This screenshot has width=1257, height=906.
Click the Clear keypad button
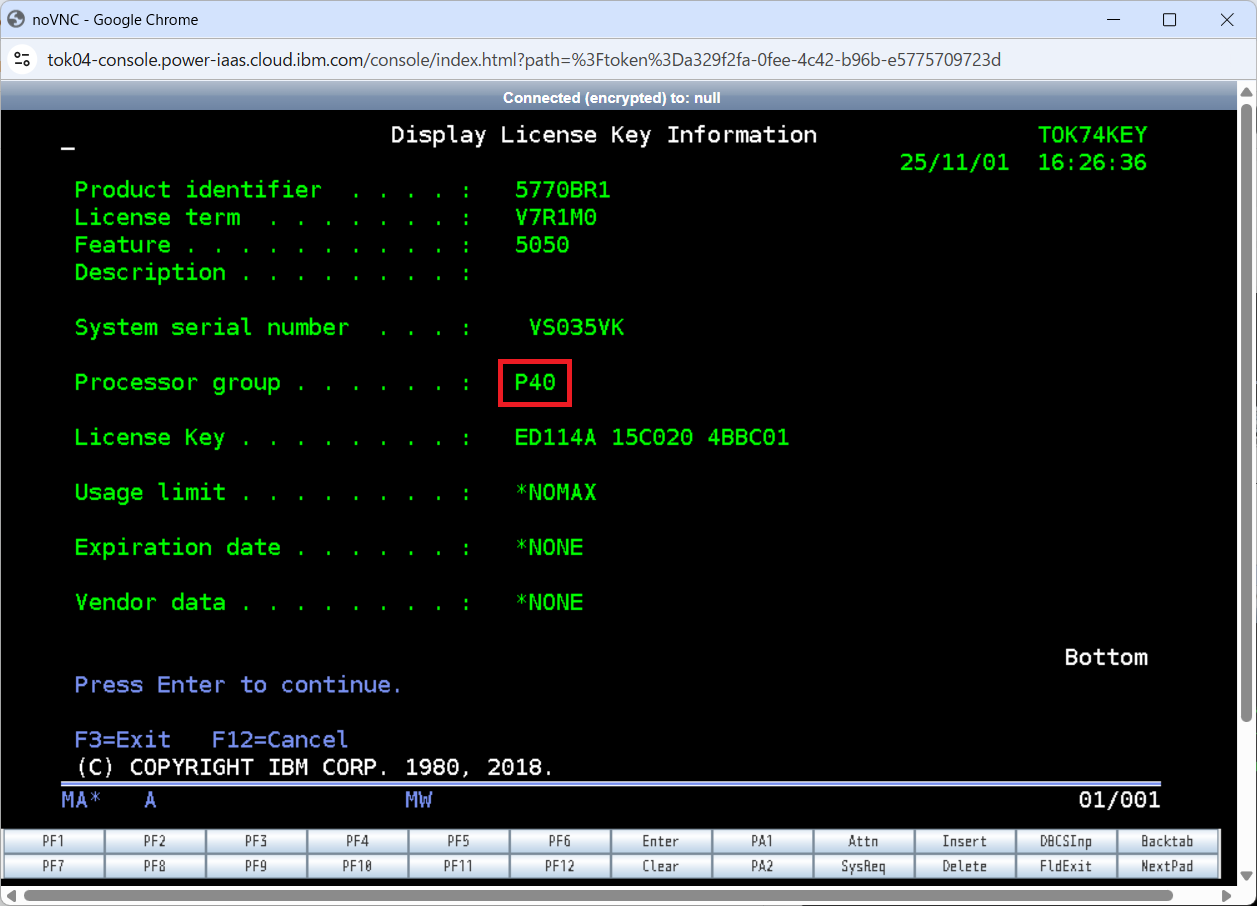click(661, 866)
